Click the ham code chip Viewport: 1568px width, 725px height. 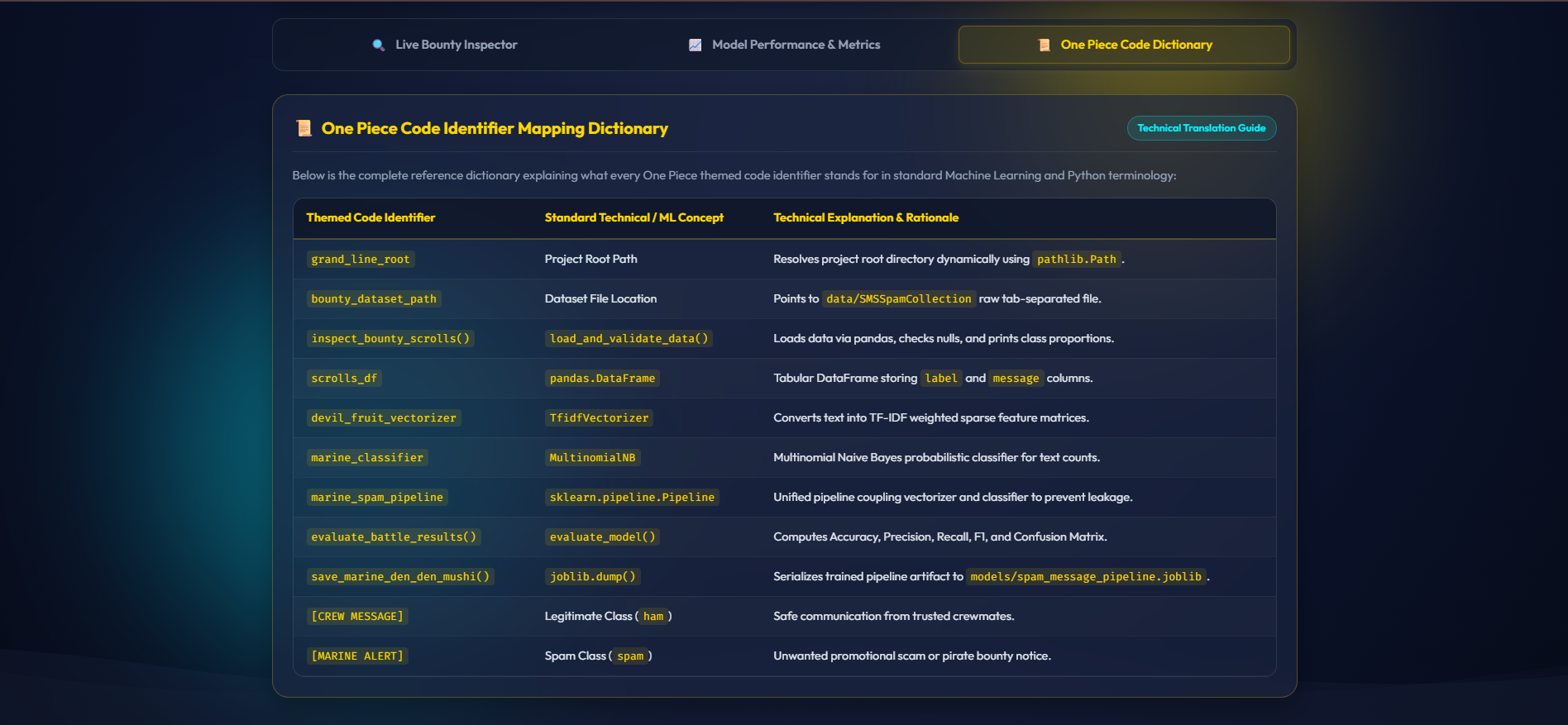[653, 616]
